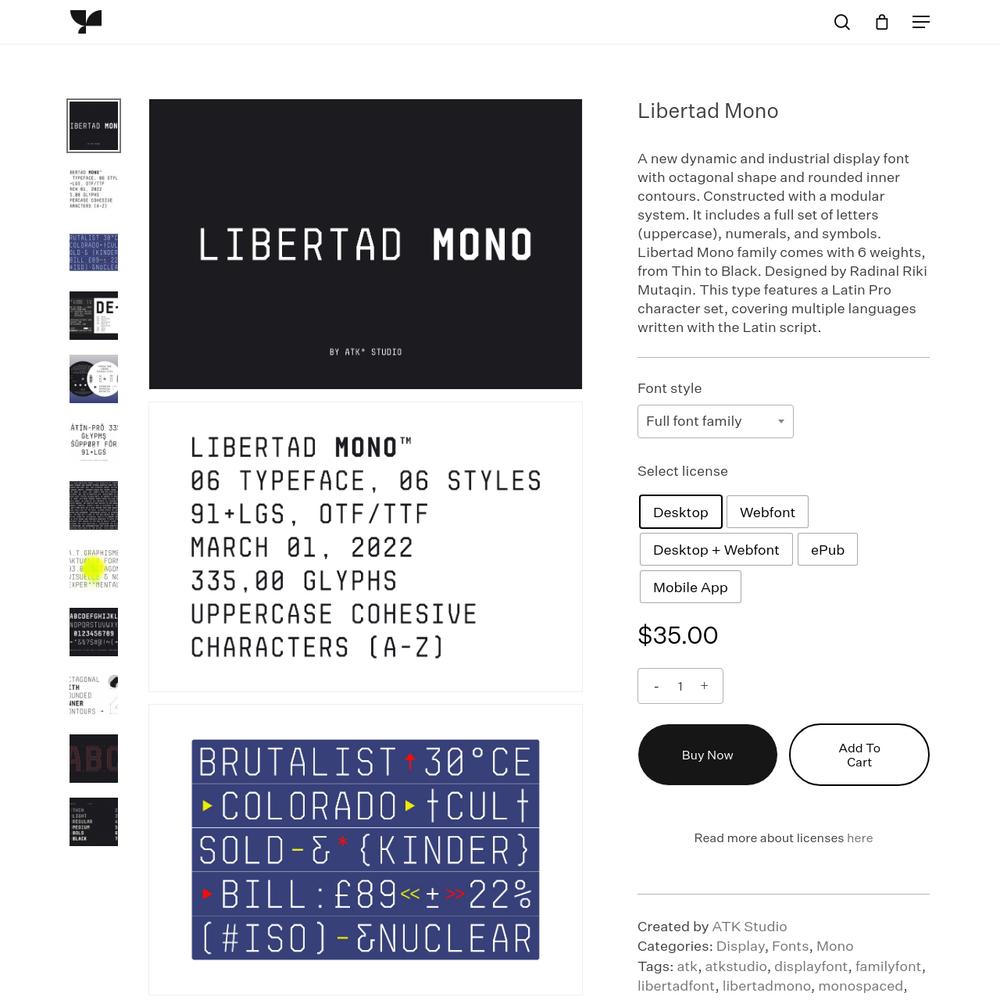Select the ePub license option

point(827,550)
